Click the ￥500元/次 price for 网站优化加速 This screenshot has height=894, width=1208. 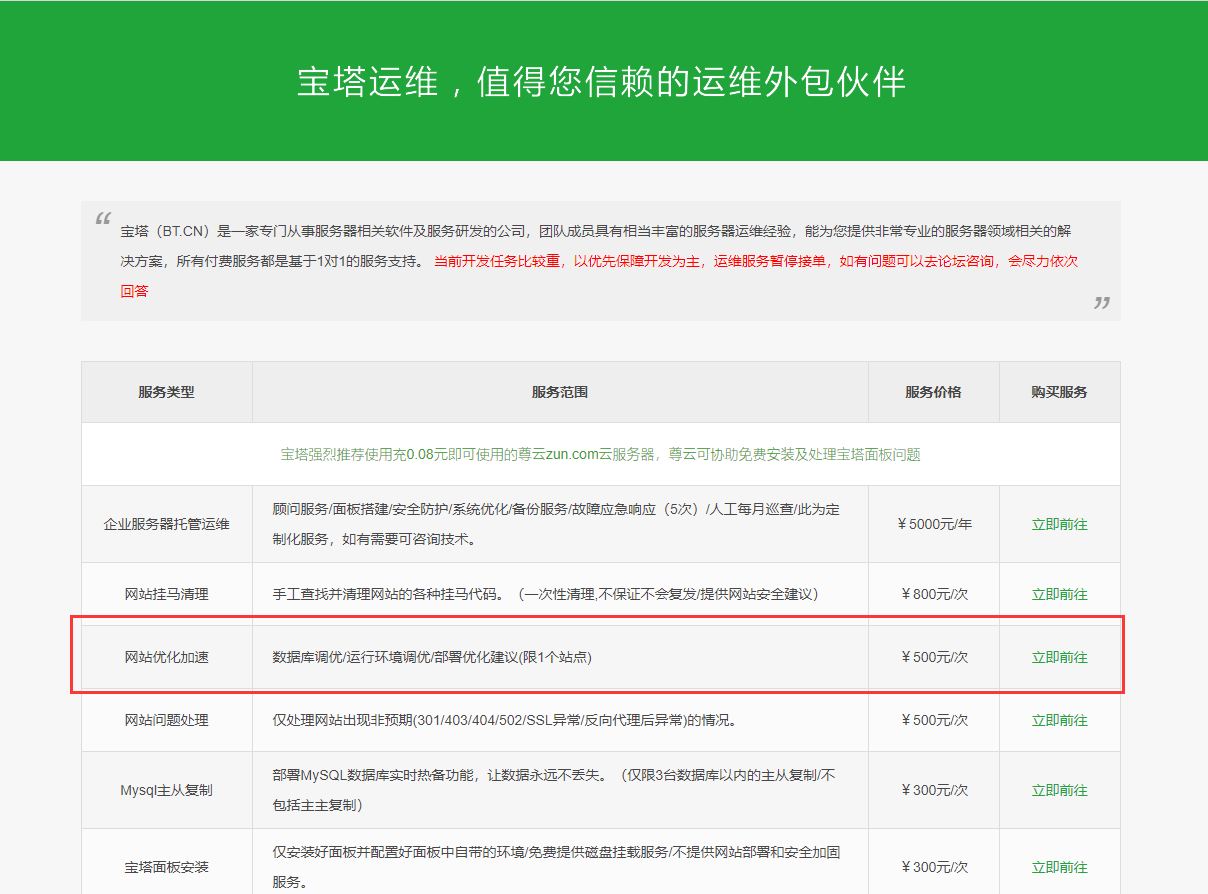(x=934, y=657)
